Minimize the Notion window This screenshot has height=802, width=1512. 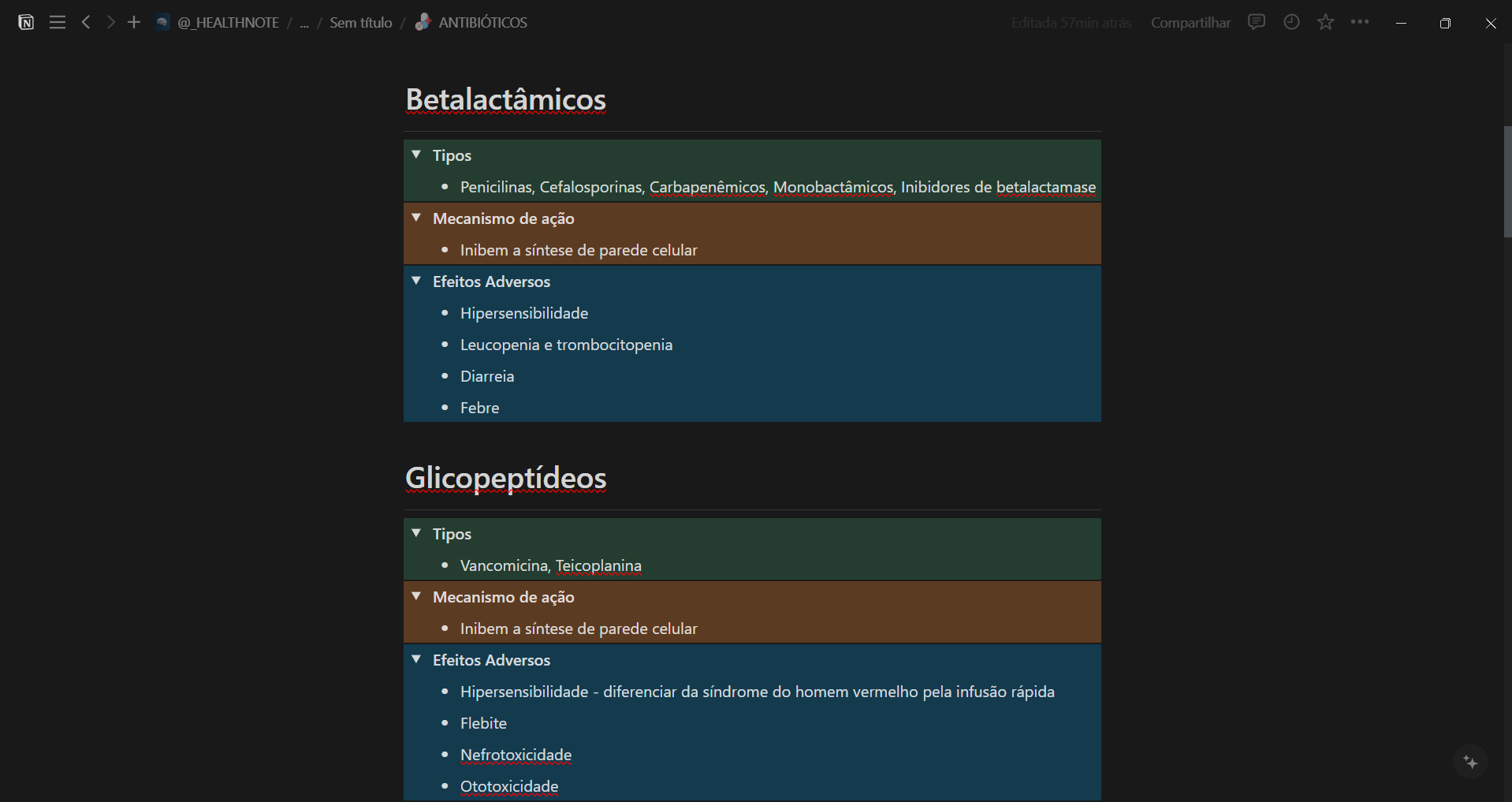click(x=1401, y=23)
